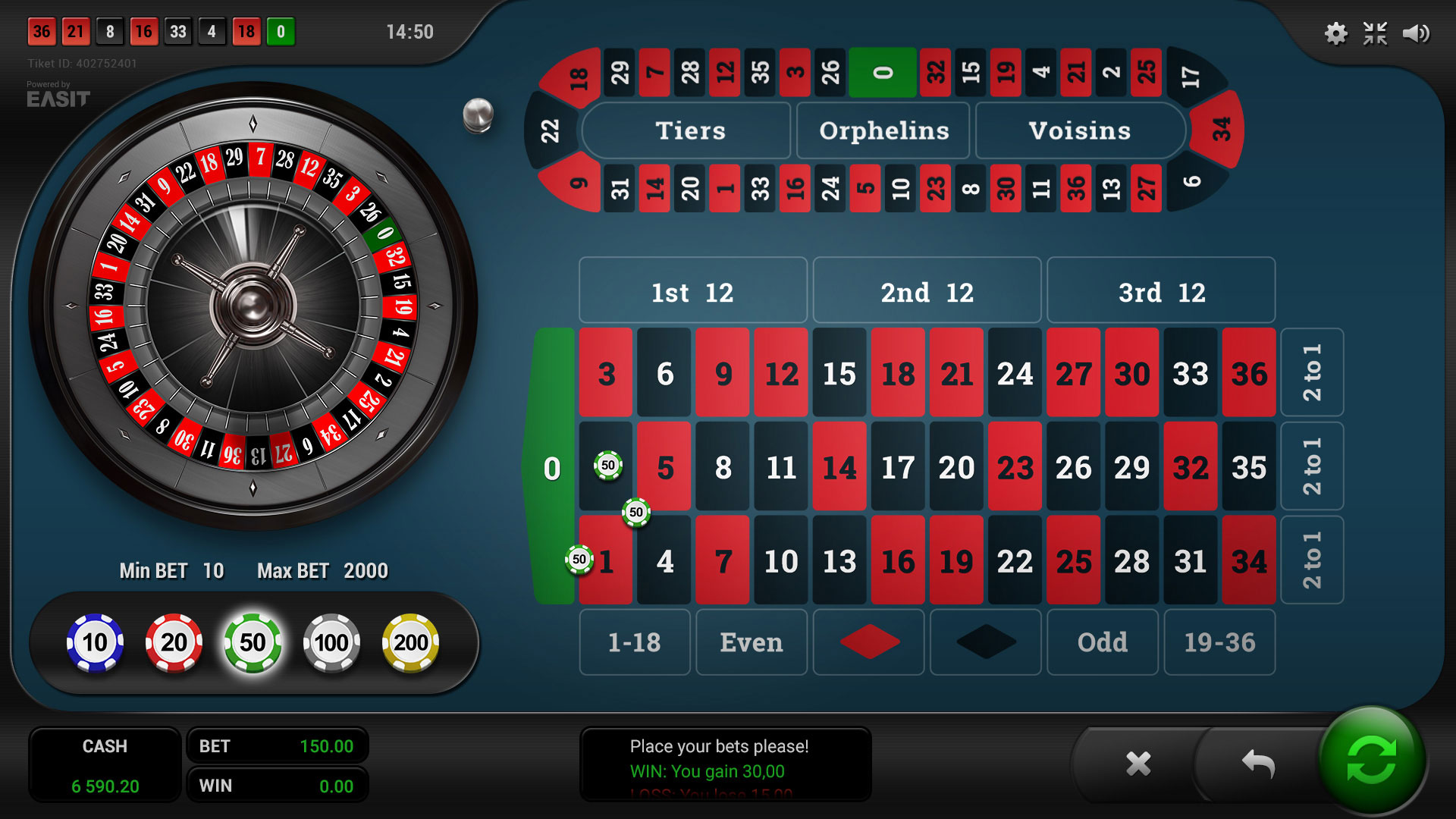Mute sound with the speaker icon
Screen dimensions: 1456x819
point(1415,33)
